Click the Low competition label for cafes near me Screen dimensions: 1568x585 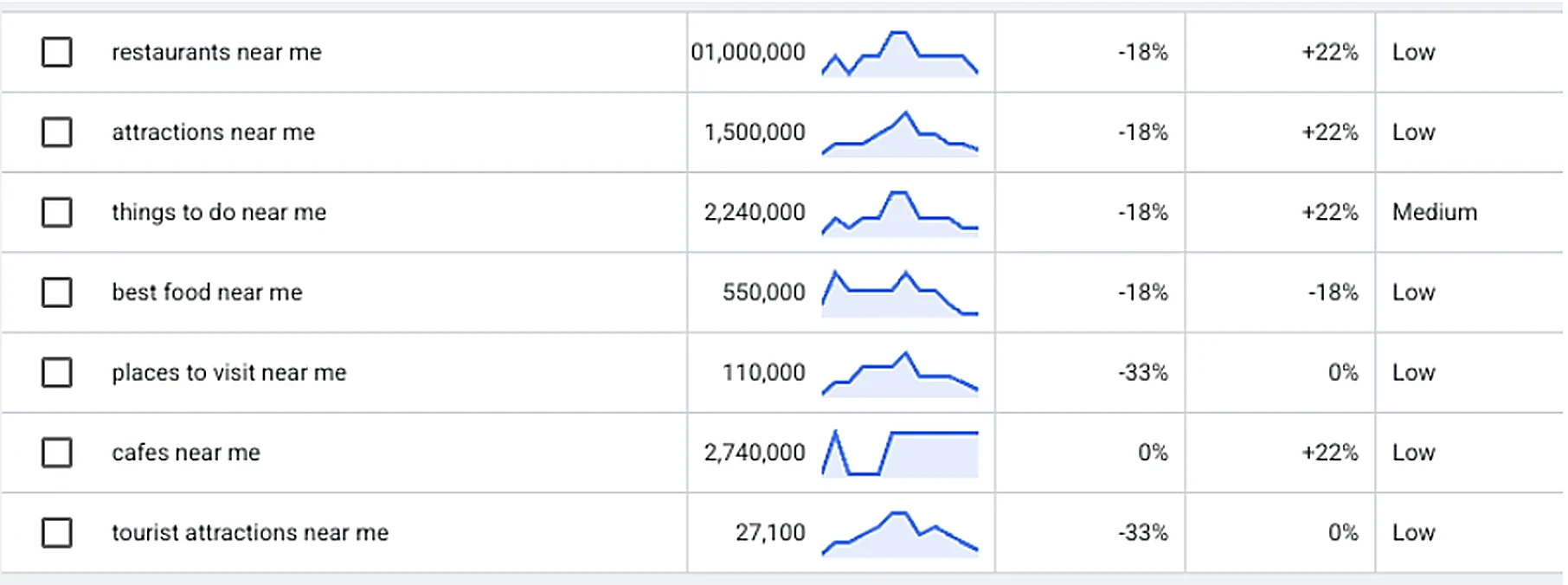1412,452
